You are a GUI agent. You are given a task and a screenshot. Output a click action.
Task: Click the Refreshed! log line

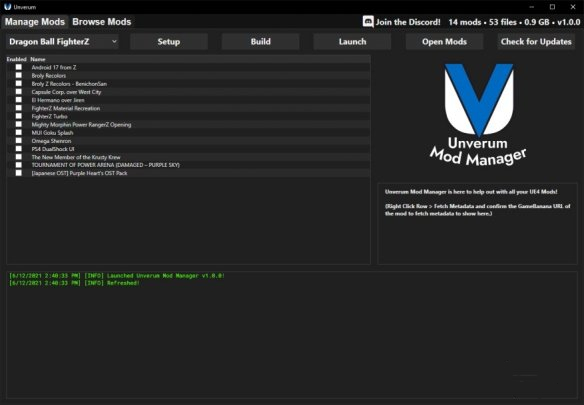[74, 283]
